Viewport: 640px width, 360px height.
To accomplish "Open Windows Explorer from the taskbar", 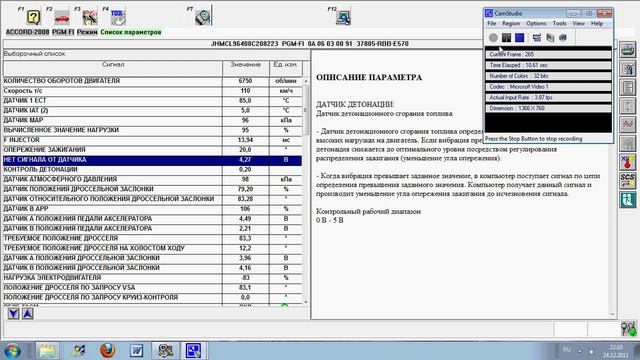I will pos(47,351).
